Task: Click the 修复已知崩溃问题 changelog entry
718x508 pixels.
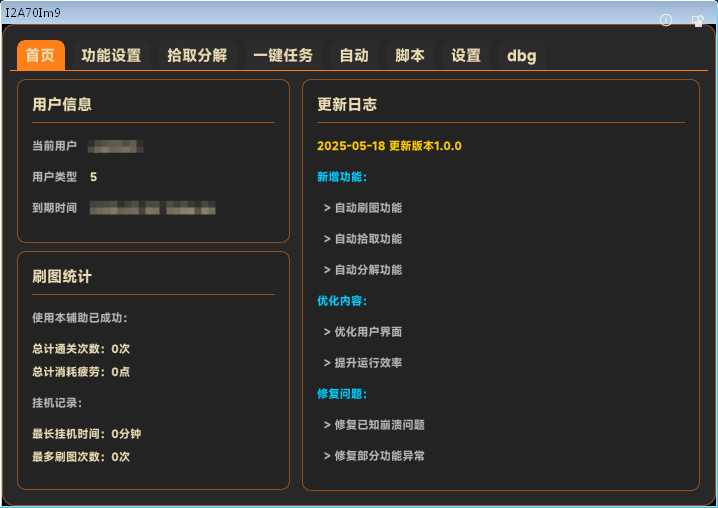Action: pos(374,425)
